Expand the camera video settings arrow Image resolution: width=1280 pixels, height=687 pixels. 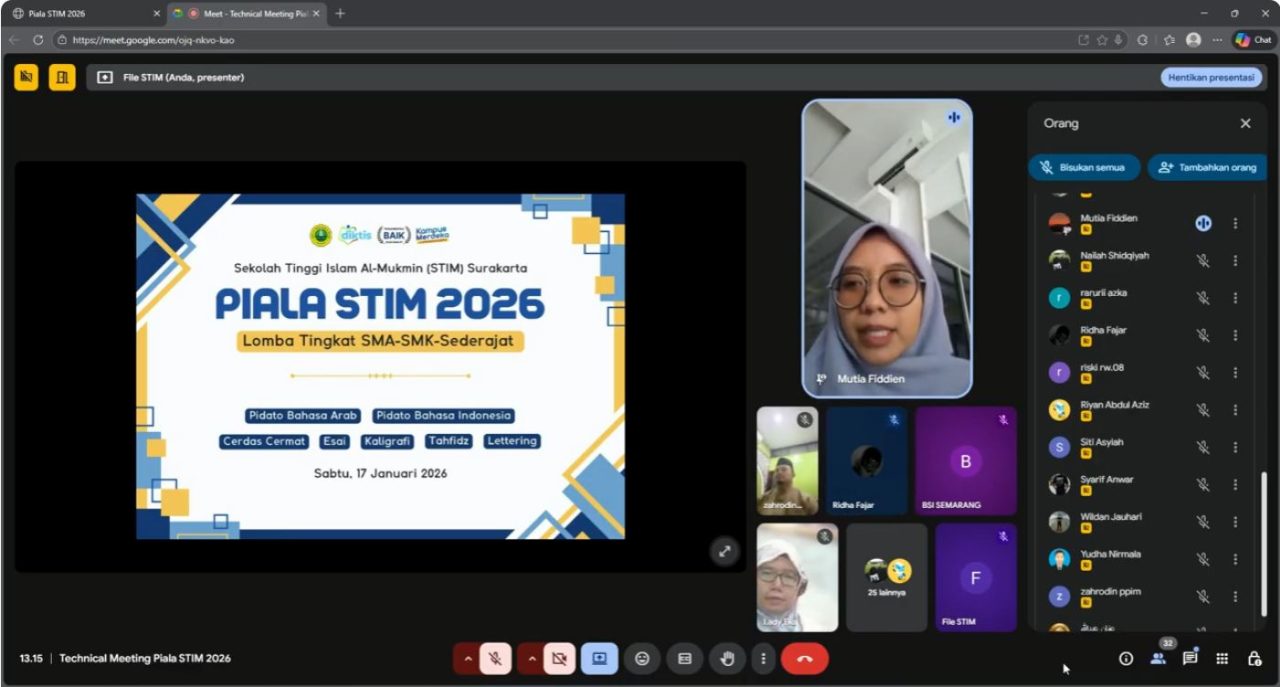coord(530,659)
